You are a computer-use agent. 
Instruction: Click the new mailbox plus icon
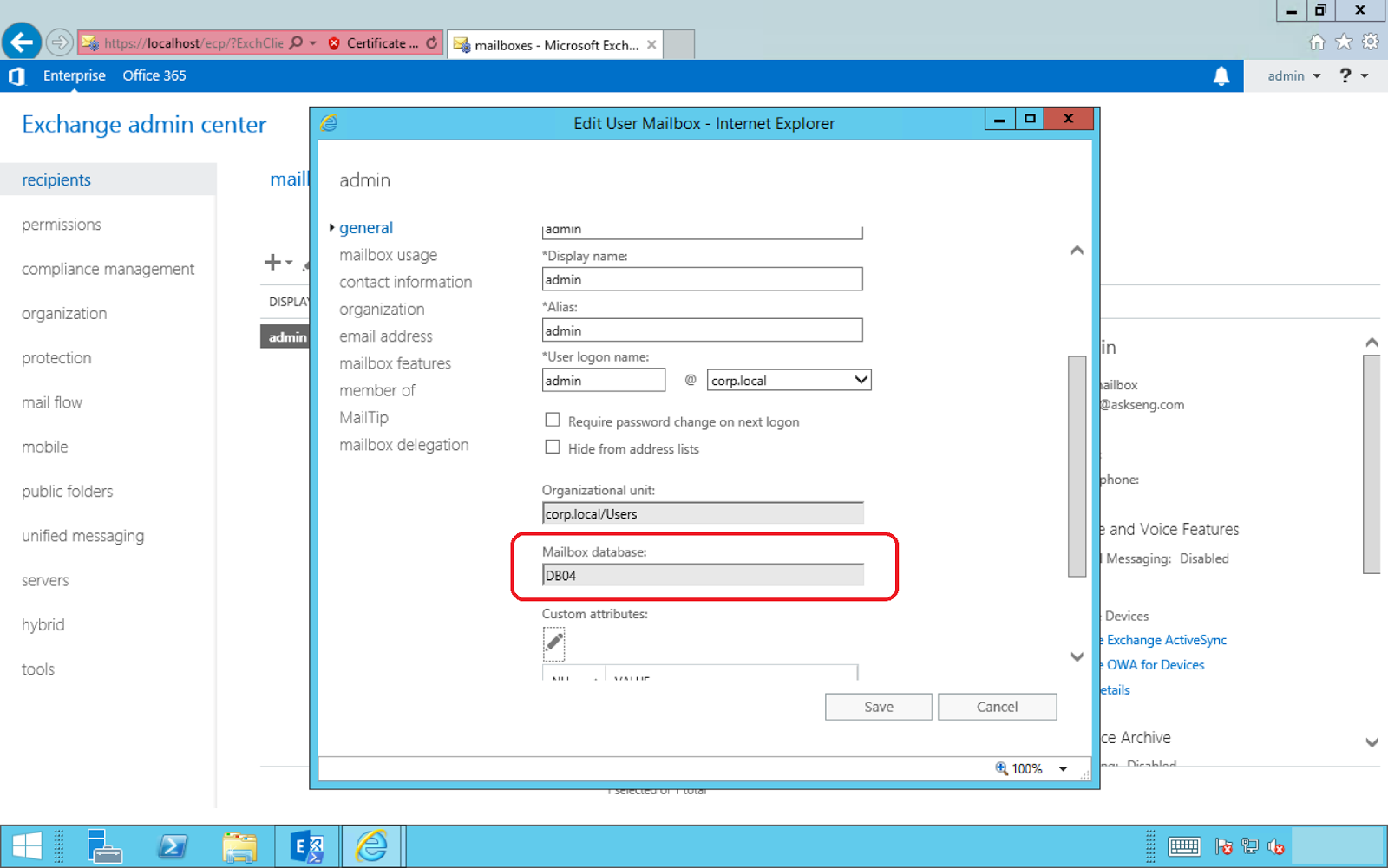pyautogui.click(x=272, y=262)
